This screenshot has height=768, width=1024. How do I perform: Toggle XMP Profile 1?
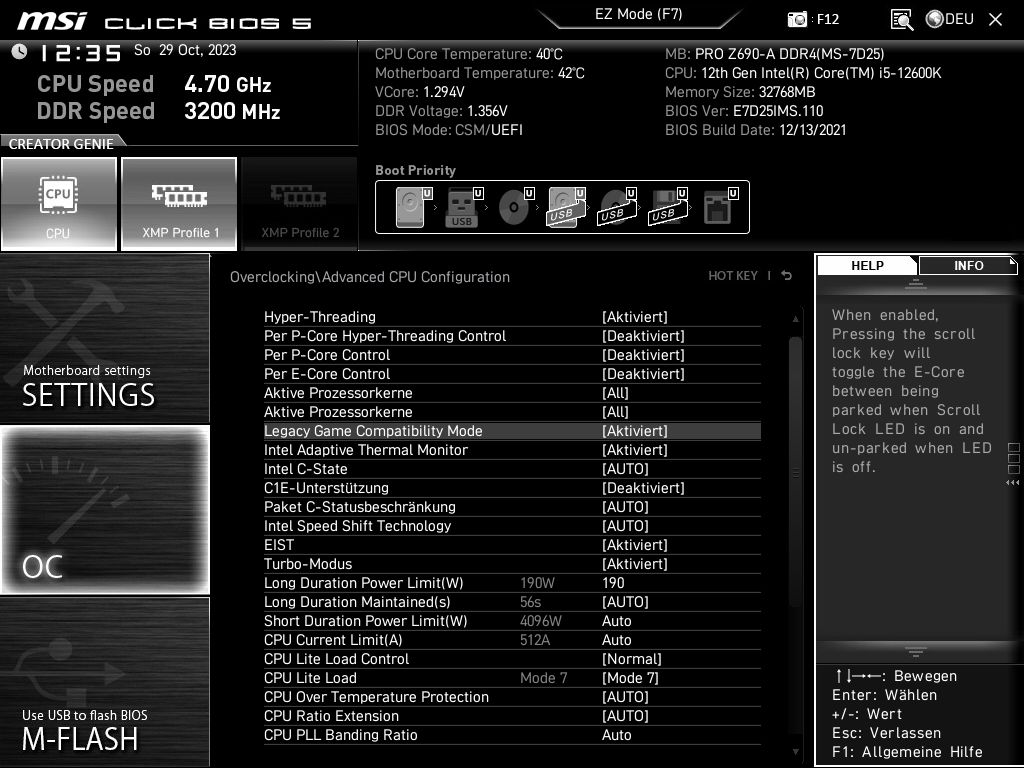(x=179, y=204)
